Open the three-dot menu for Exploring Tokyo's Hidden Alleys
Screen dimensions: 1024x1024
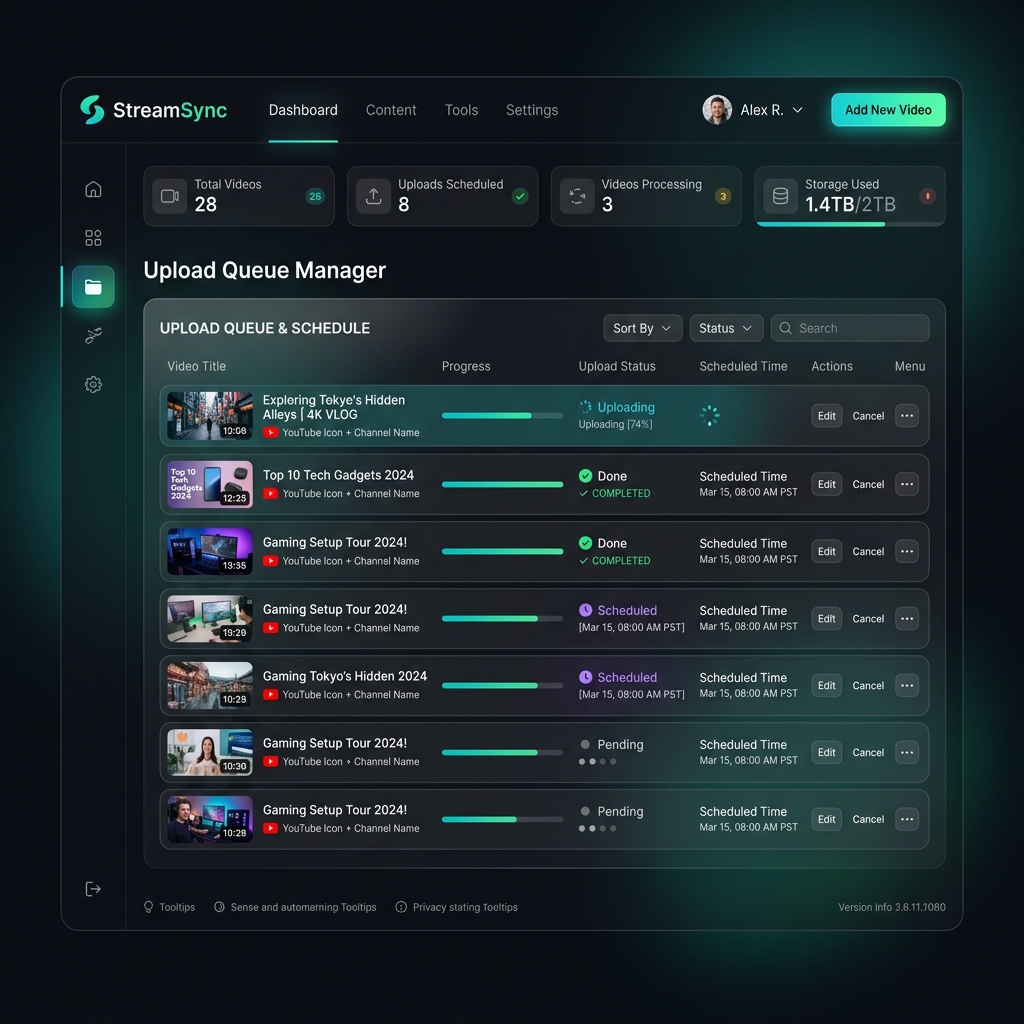(x=907, y=415)
